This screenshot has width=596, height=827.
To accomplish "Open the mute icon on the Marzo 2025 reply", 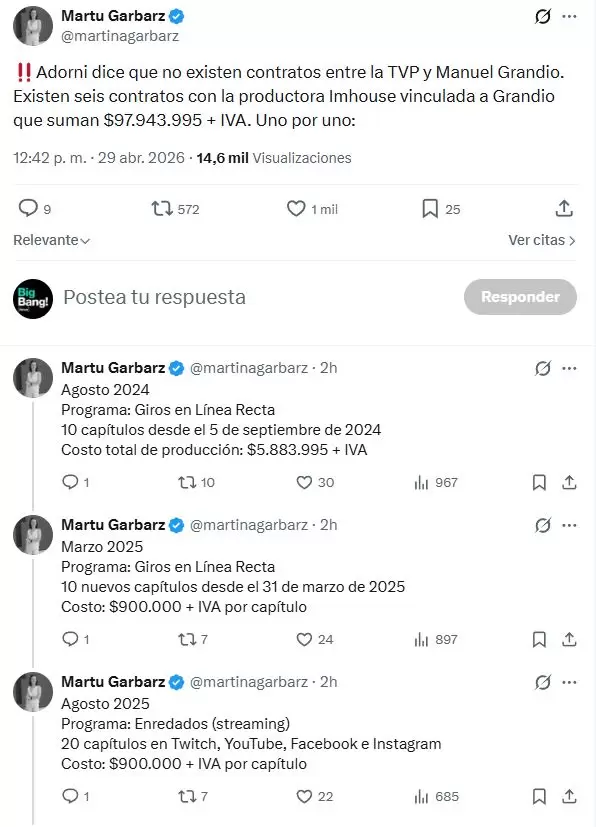I will coord(542,525).
